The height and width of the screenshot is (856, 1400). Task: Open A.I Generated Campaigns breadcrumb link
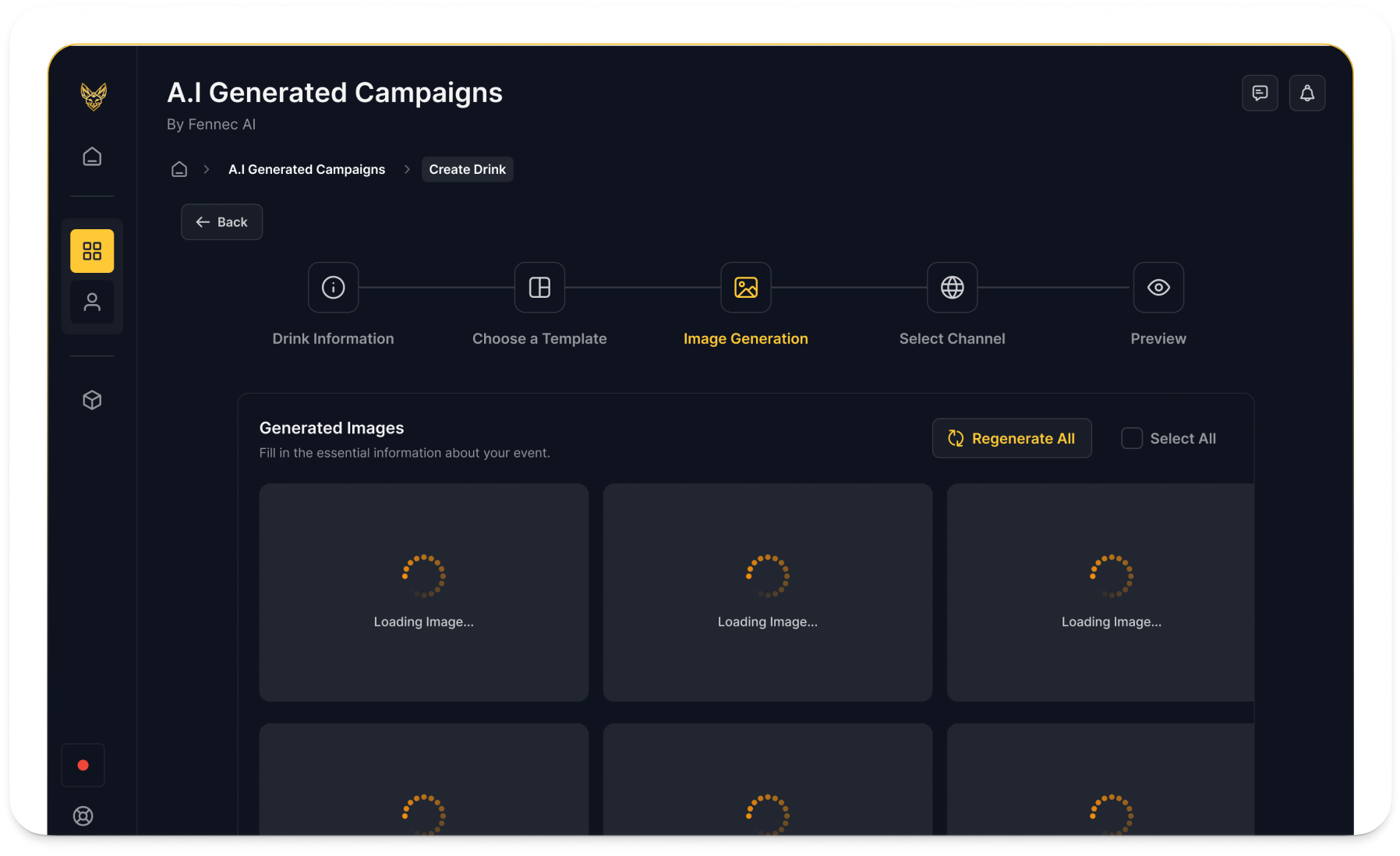pos(306,169)
